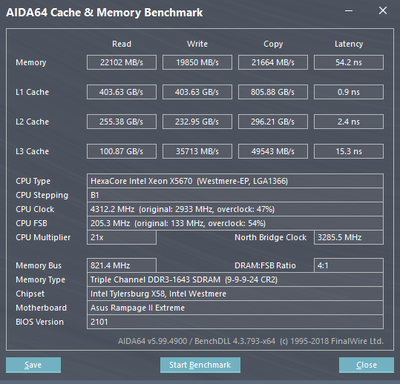Click the Memory Copy 21664 MB/s cell
The width and height of the screenshot is (400, 384).
(273, 62)
